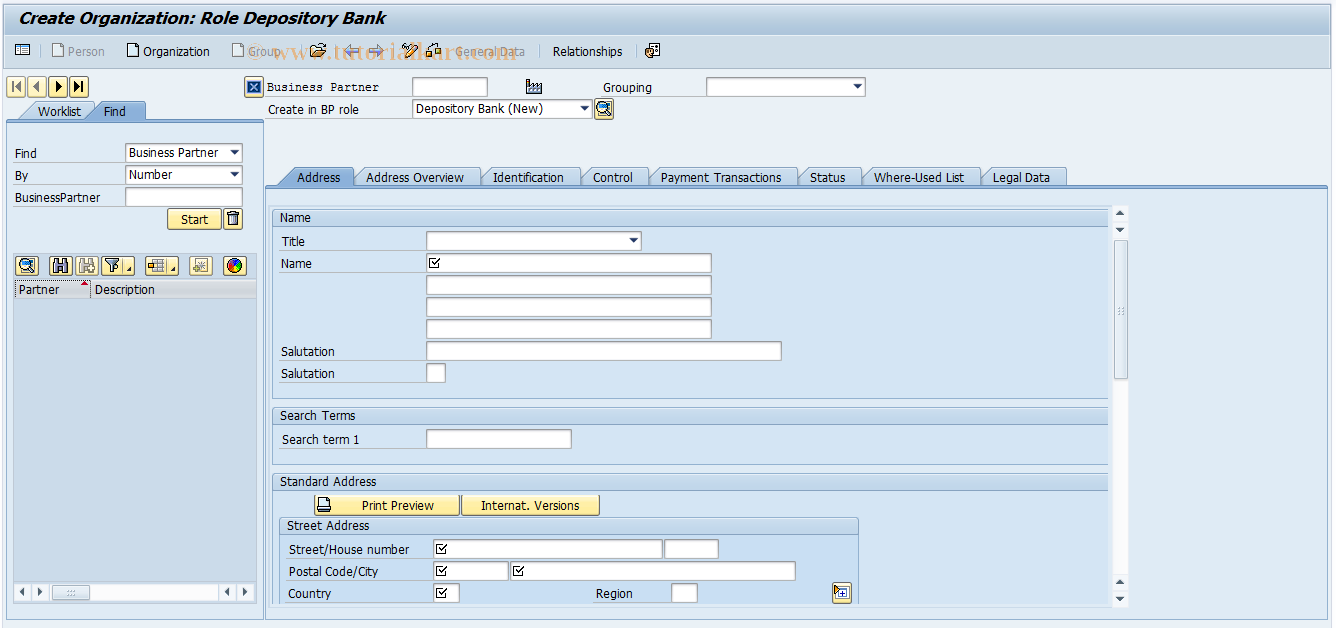Click the General Data button

[490, 51]
